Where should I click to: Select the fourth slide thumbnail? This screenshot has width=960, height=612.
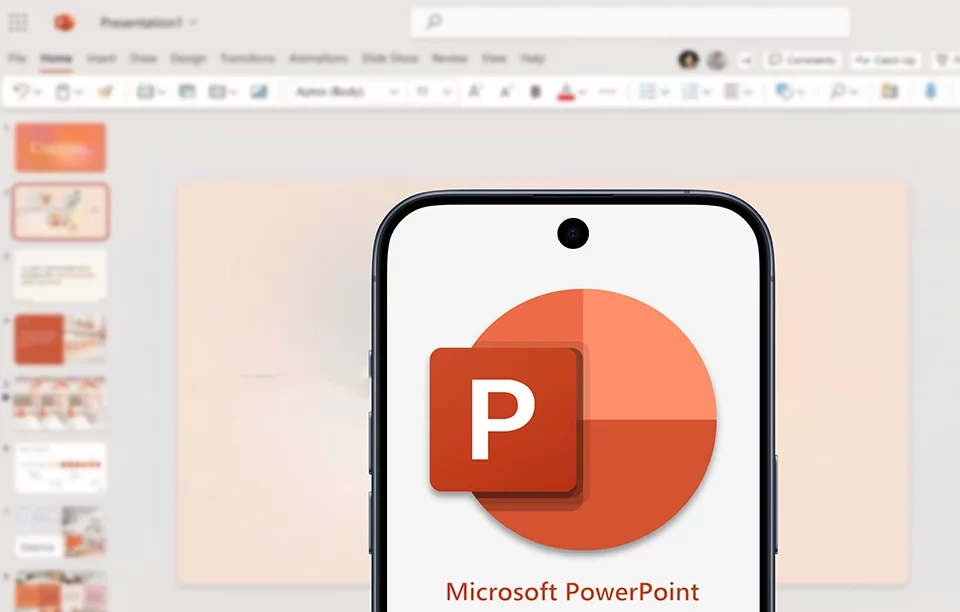coord(61,339)
